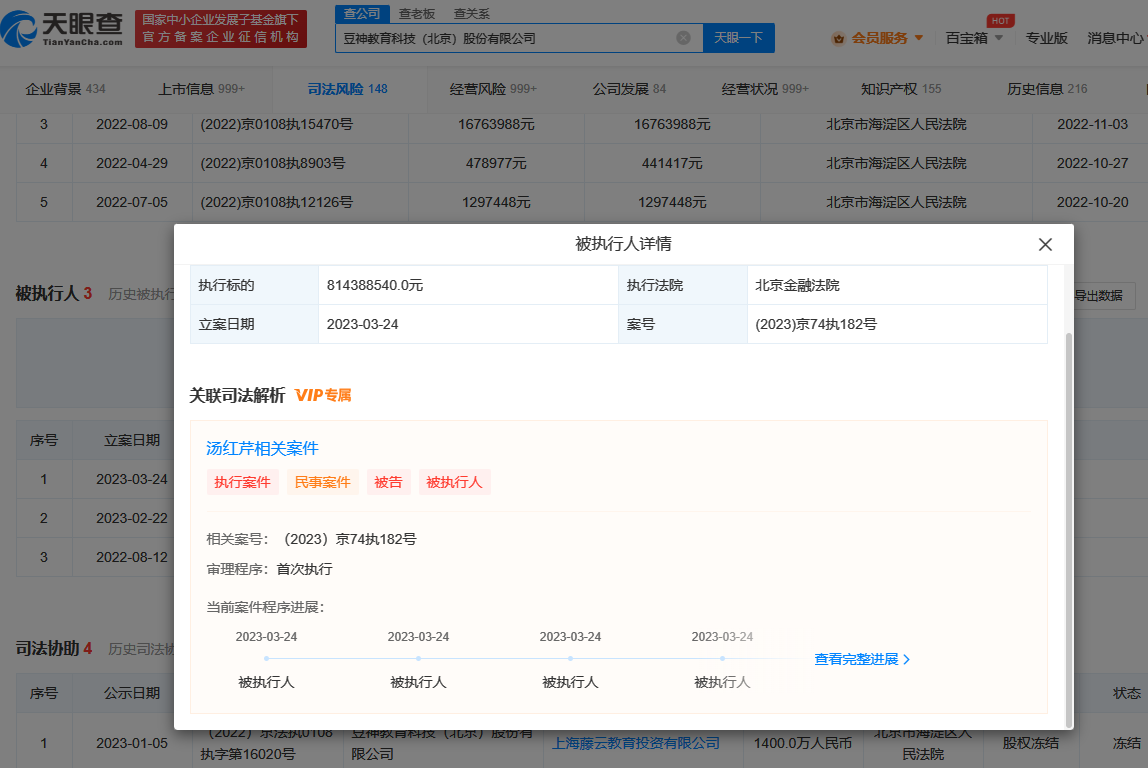Expand the 会员服务 dropdown arrow
1148x768 pixels.
919,38
